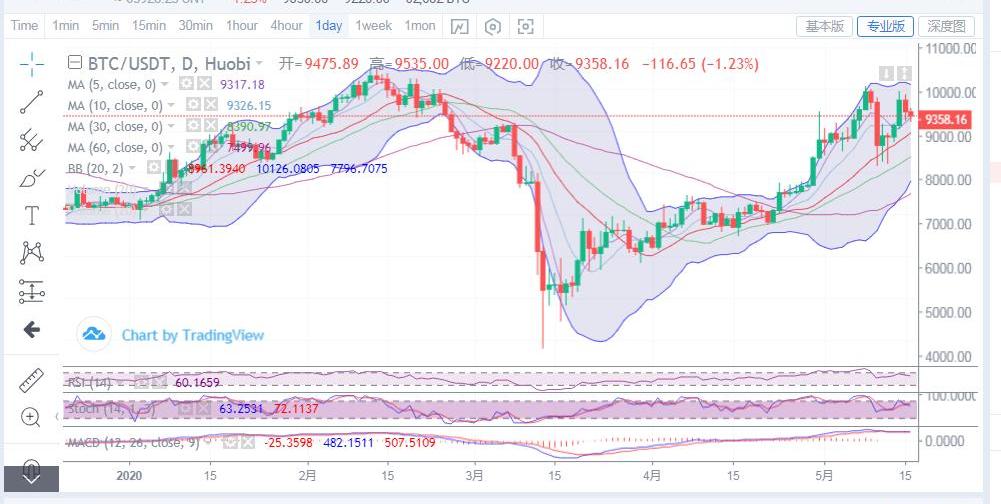Activate the zoom in tool
1001x504 pixels.
coord(31,417)
